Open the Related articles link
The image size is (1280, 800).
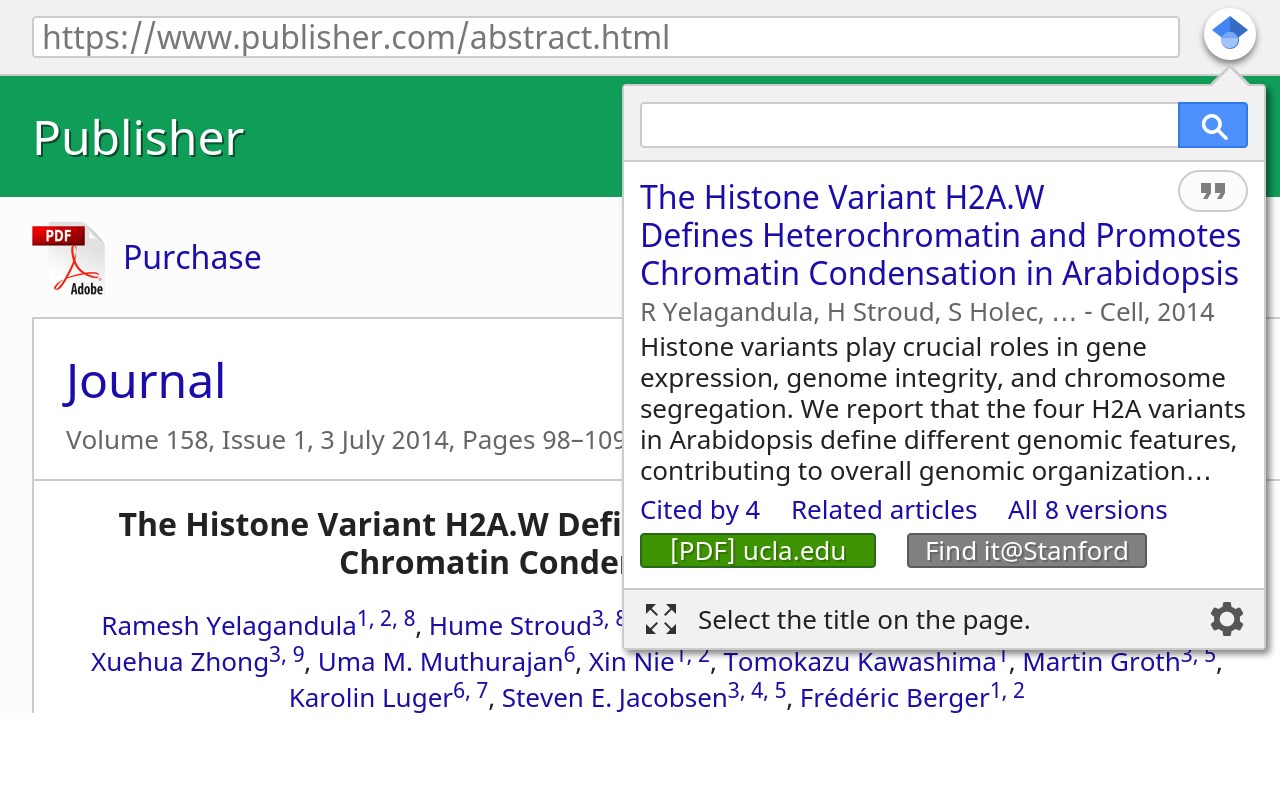pyautogui.click(x=884, y=510)
